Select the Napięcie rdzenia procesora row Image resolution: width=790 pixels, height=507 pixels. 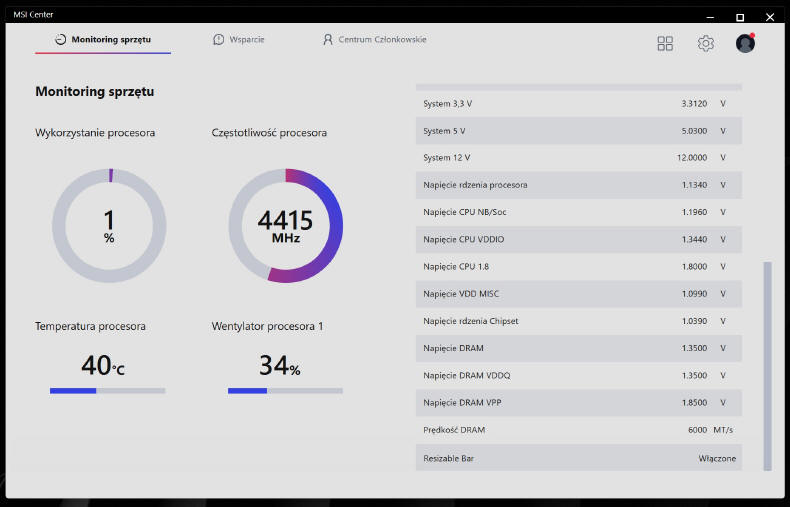tap(578, 185)
